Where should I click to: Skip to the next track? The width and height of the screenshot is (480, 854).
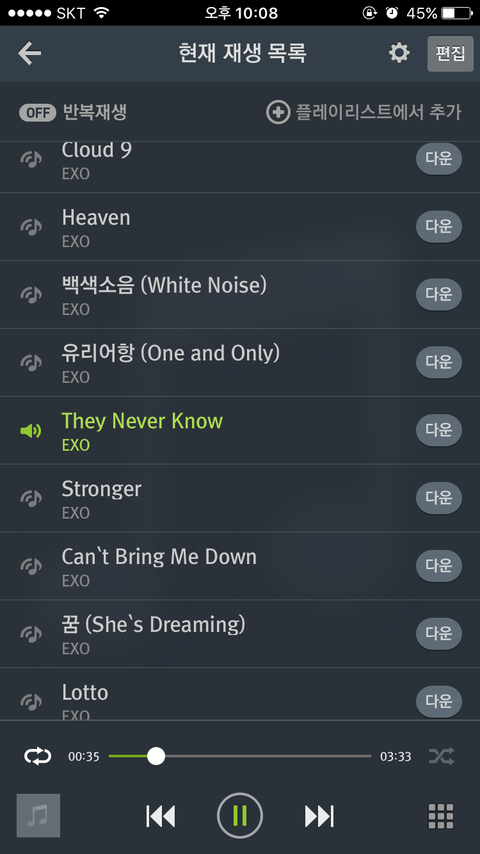click(x=319, y=816)
